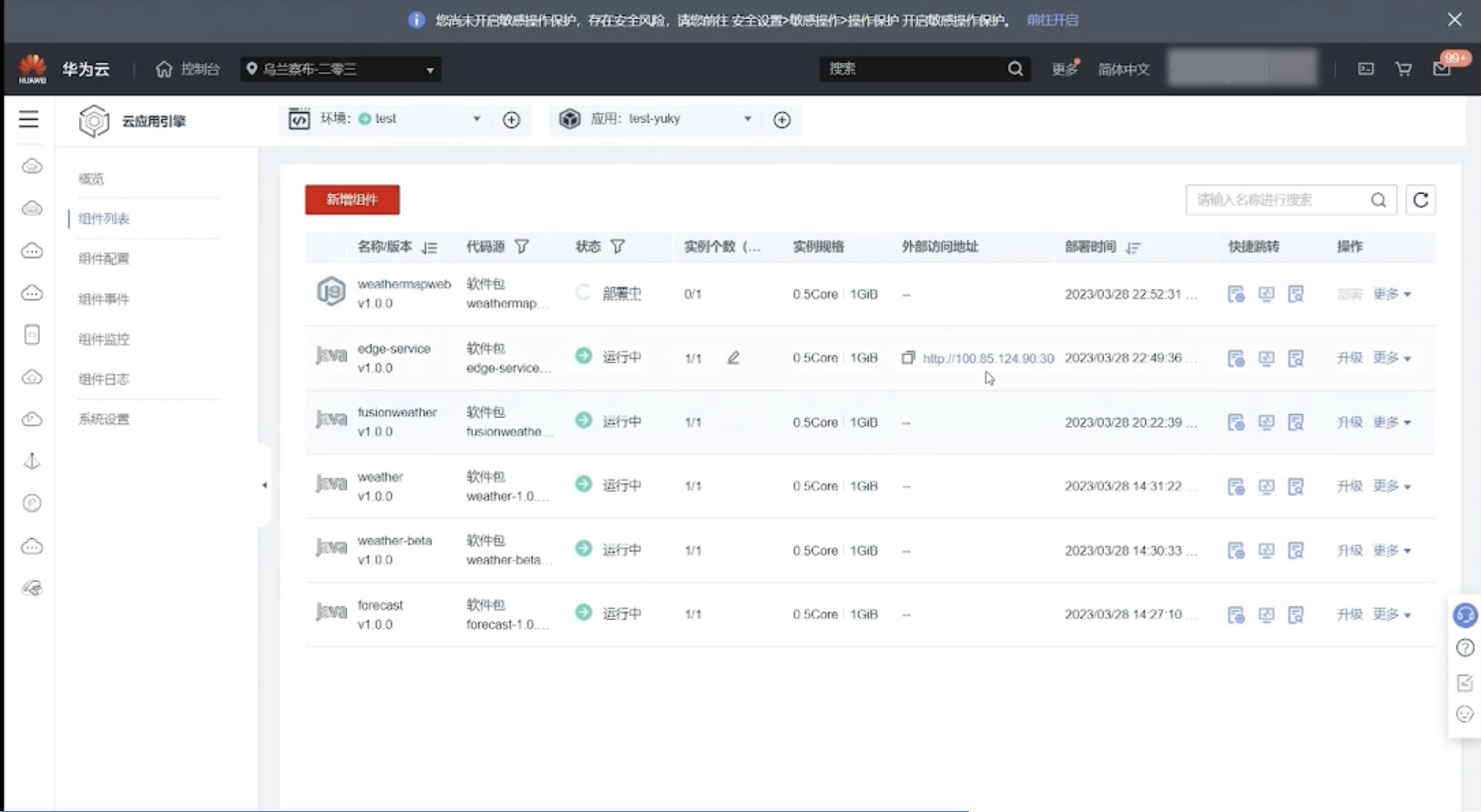Open config quick-jump icon for forecast
The height and width of the screenshot is (812, 1481).
pyautogui.click(x=1236, y=615)
